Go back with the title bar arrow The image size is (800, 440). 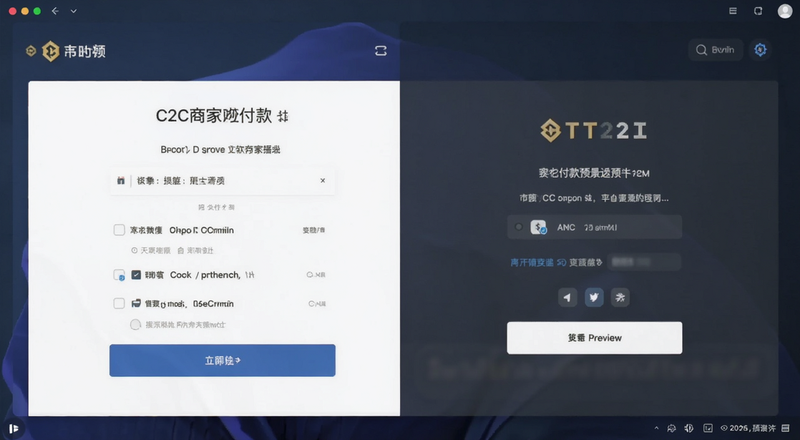click(x=55, y=11)
